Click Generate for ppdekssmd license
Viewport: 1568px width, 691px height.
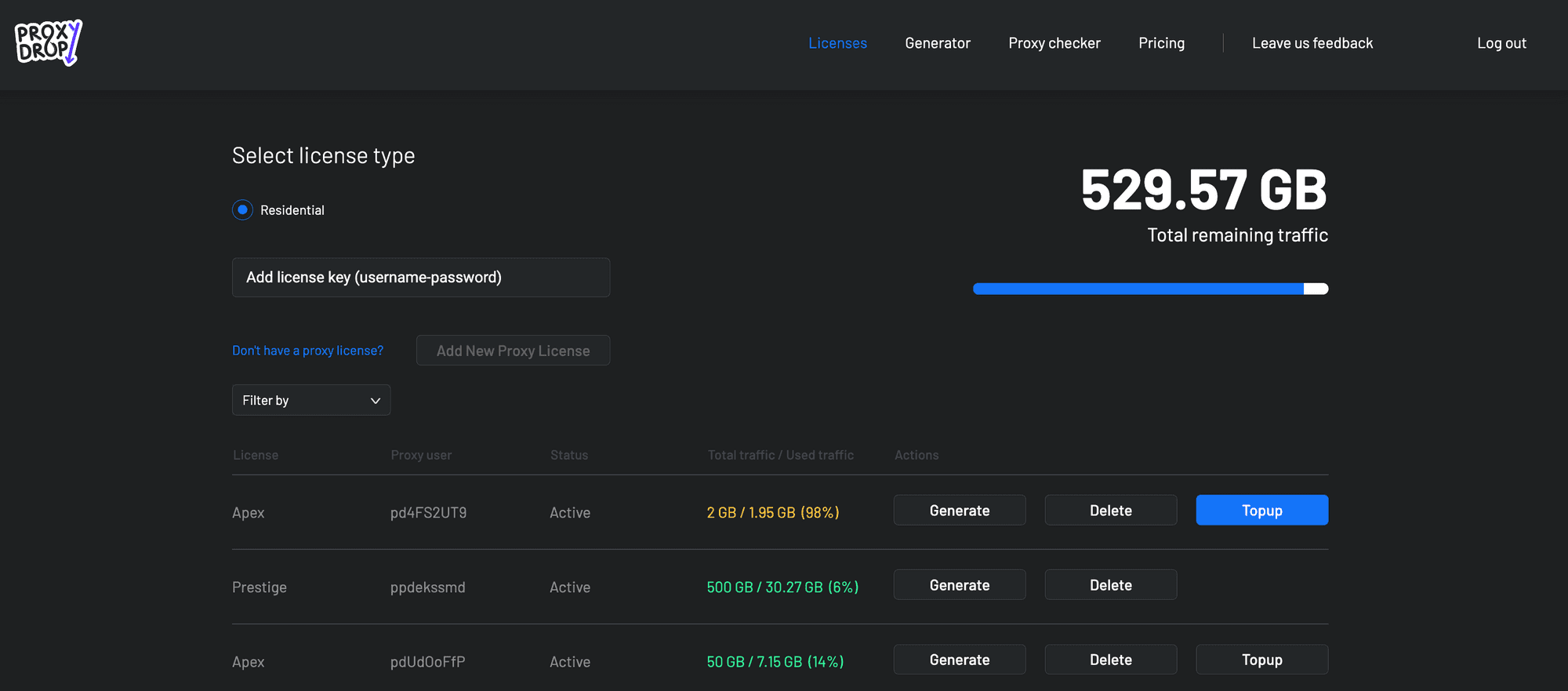point(960,585)
